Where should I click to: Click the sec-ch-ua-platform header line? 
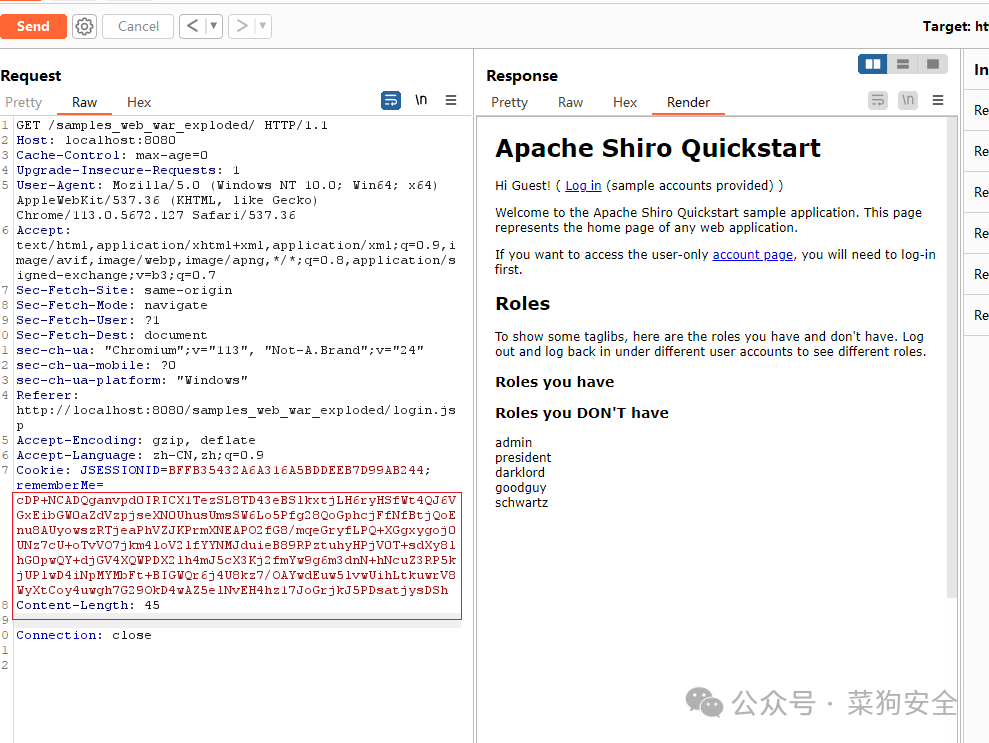132,380
